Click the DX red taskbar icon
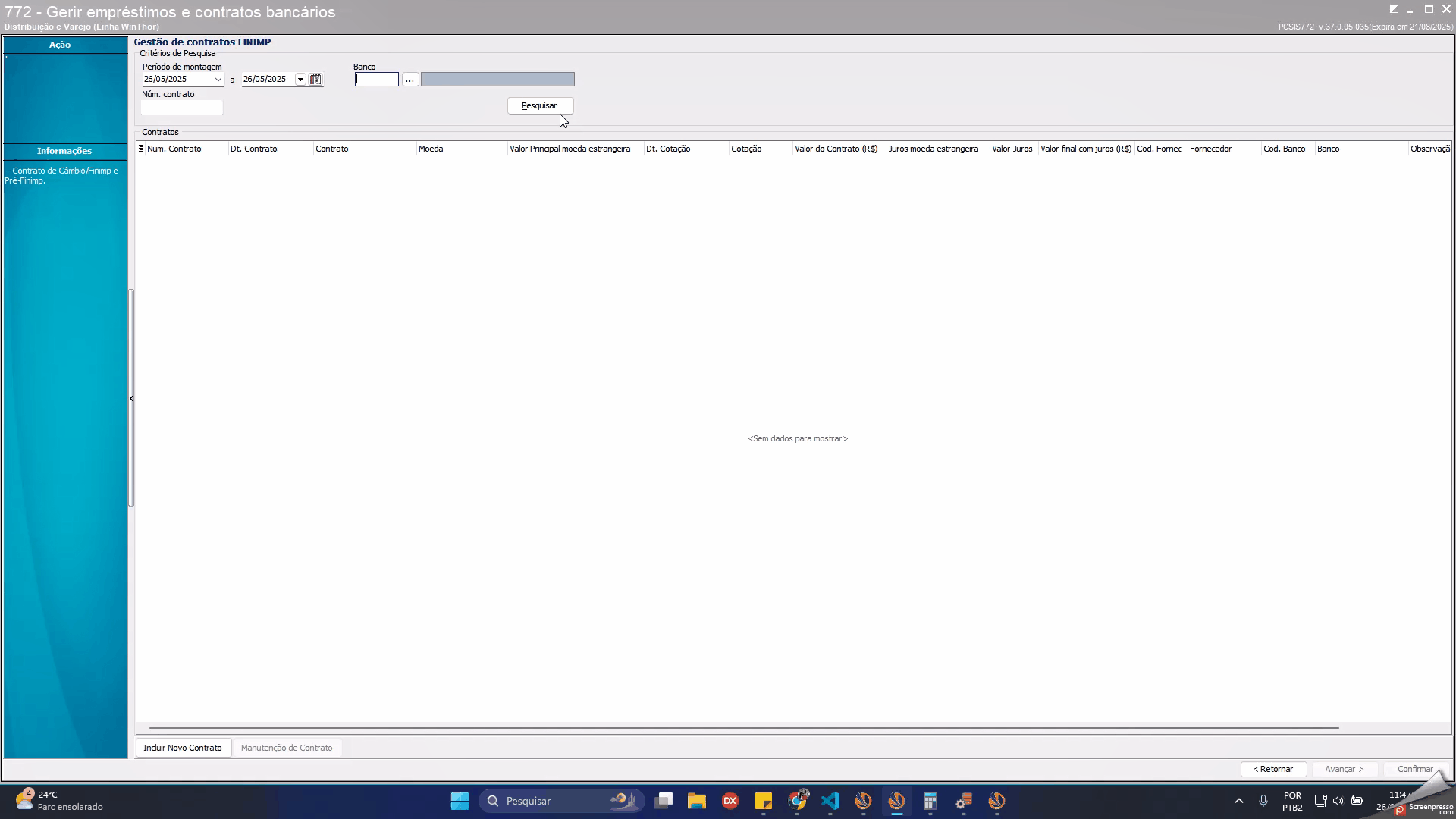Viewport: 1456px width, 819px height. [x=730, y=801]
